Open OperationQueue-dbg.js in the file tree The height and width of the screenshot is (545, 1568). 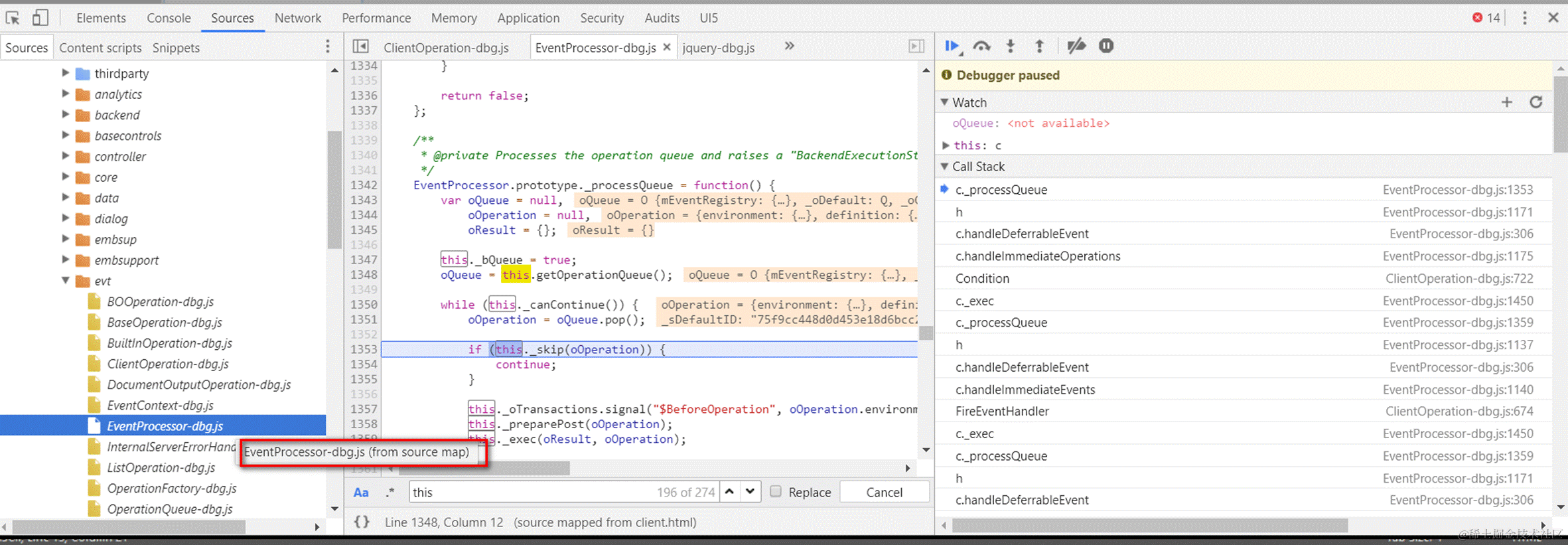(169, 508)
